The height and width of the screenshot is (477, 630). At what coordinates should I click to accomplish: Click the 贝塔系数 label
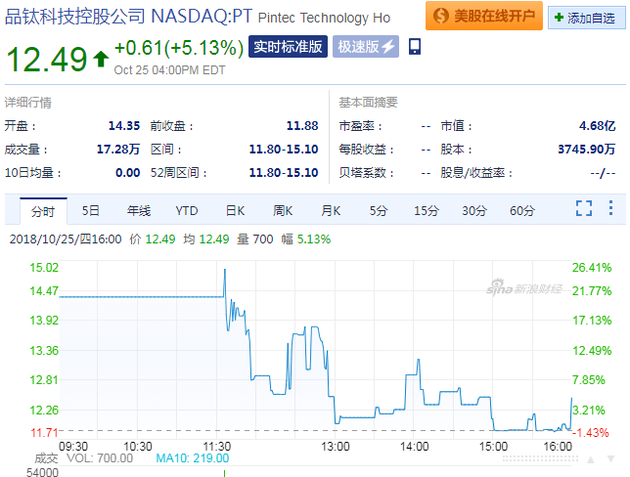366,173
